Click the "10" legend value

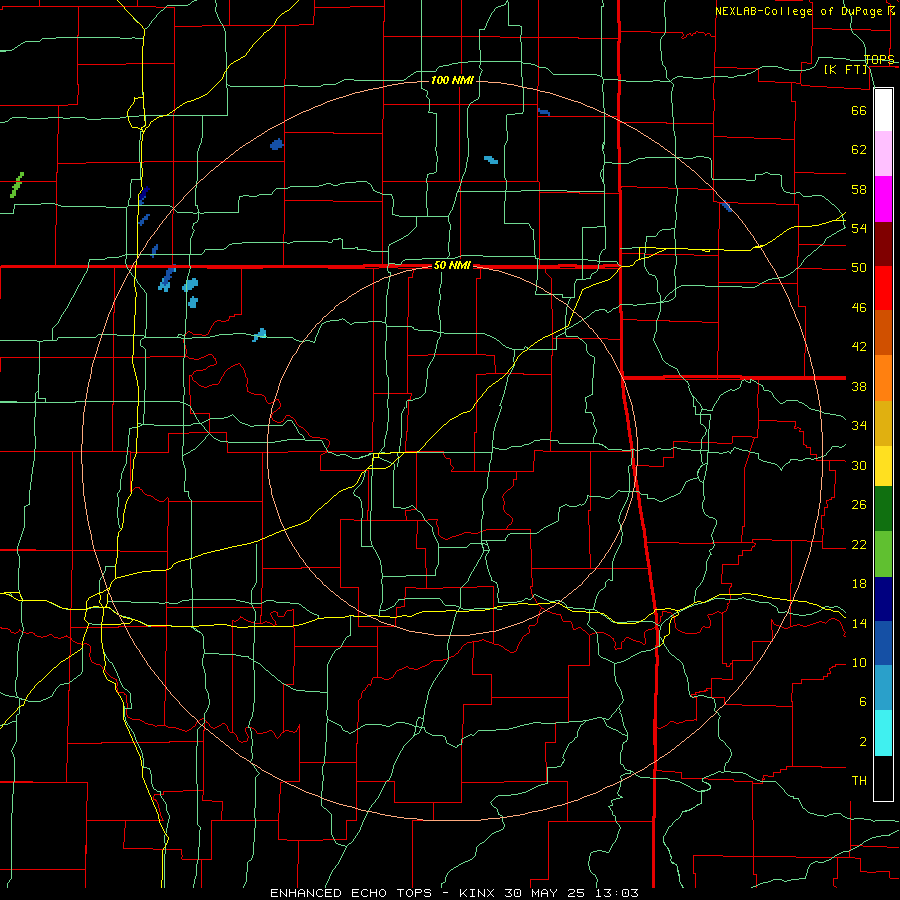click(859, 663)
